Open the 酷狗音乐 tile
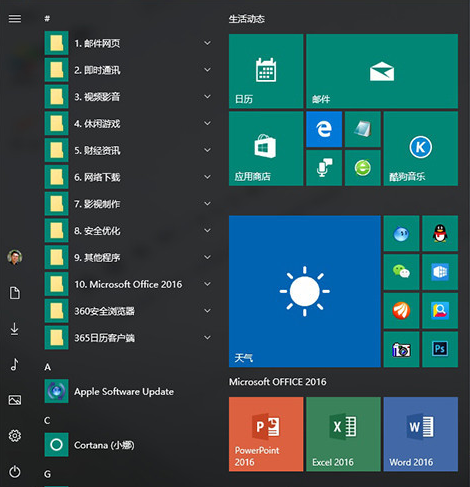The width and height of the screenshot is (470, 487). point(421,149)
